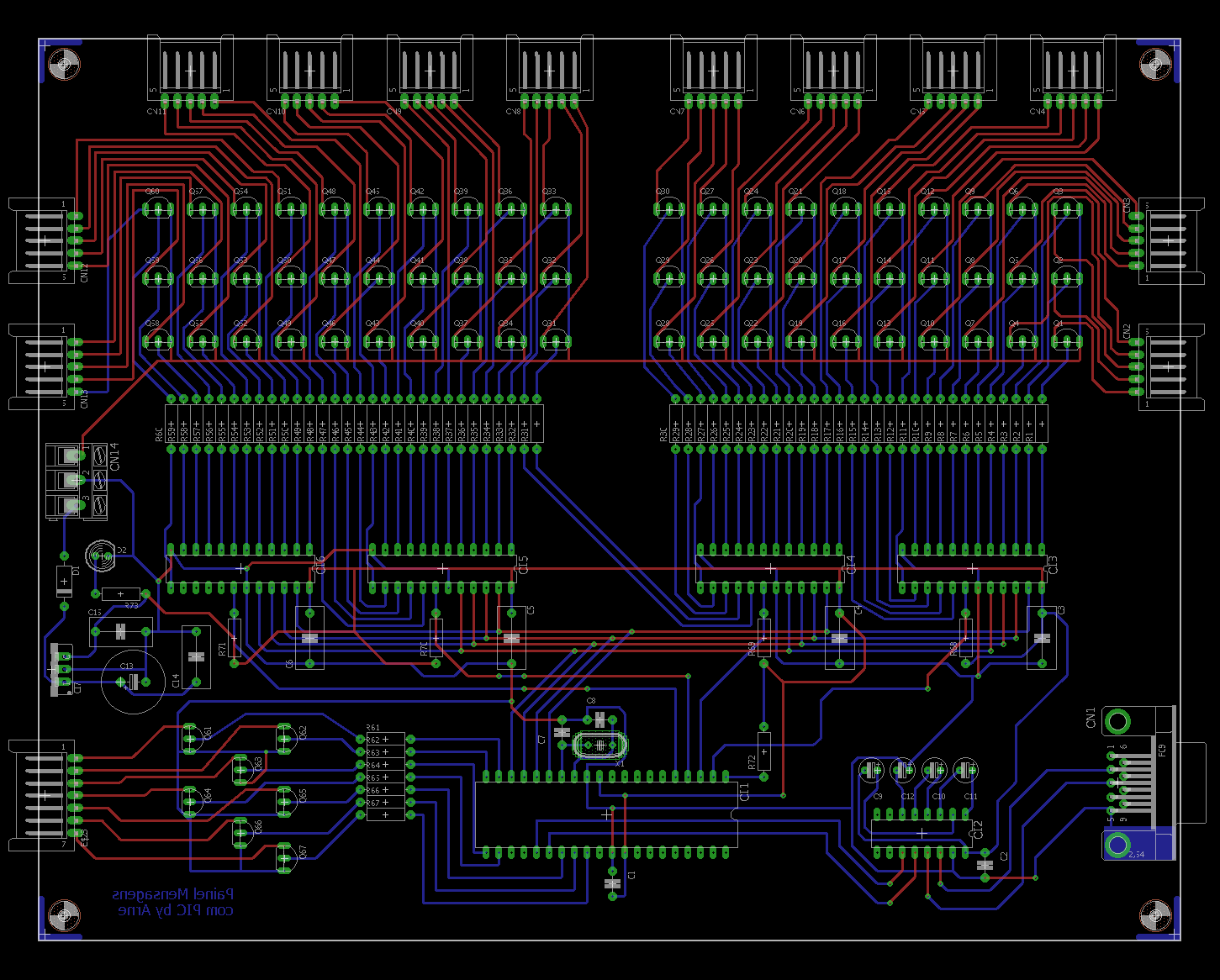Select the D1 diode component

tap(65, 581)
